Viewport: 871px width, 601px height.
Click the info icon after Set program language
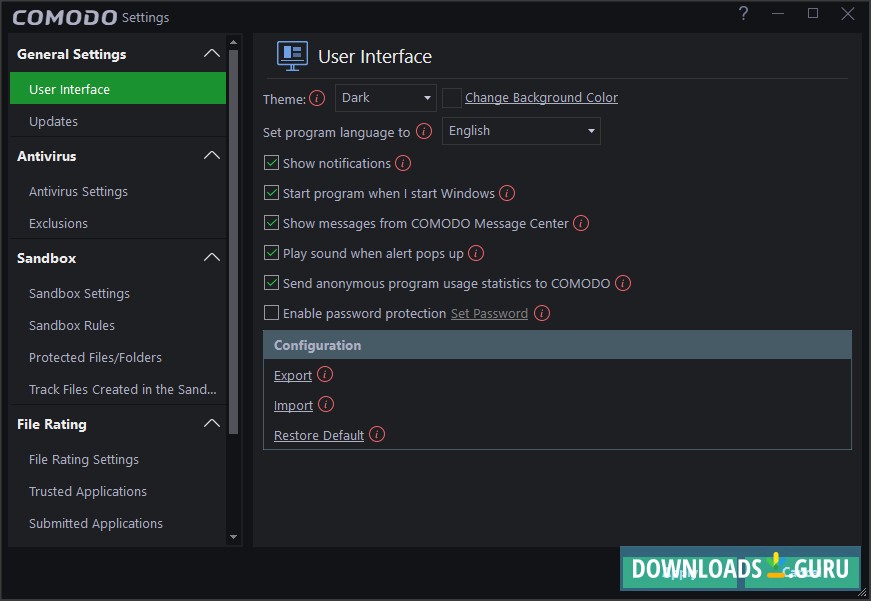point(423,131)
